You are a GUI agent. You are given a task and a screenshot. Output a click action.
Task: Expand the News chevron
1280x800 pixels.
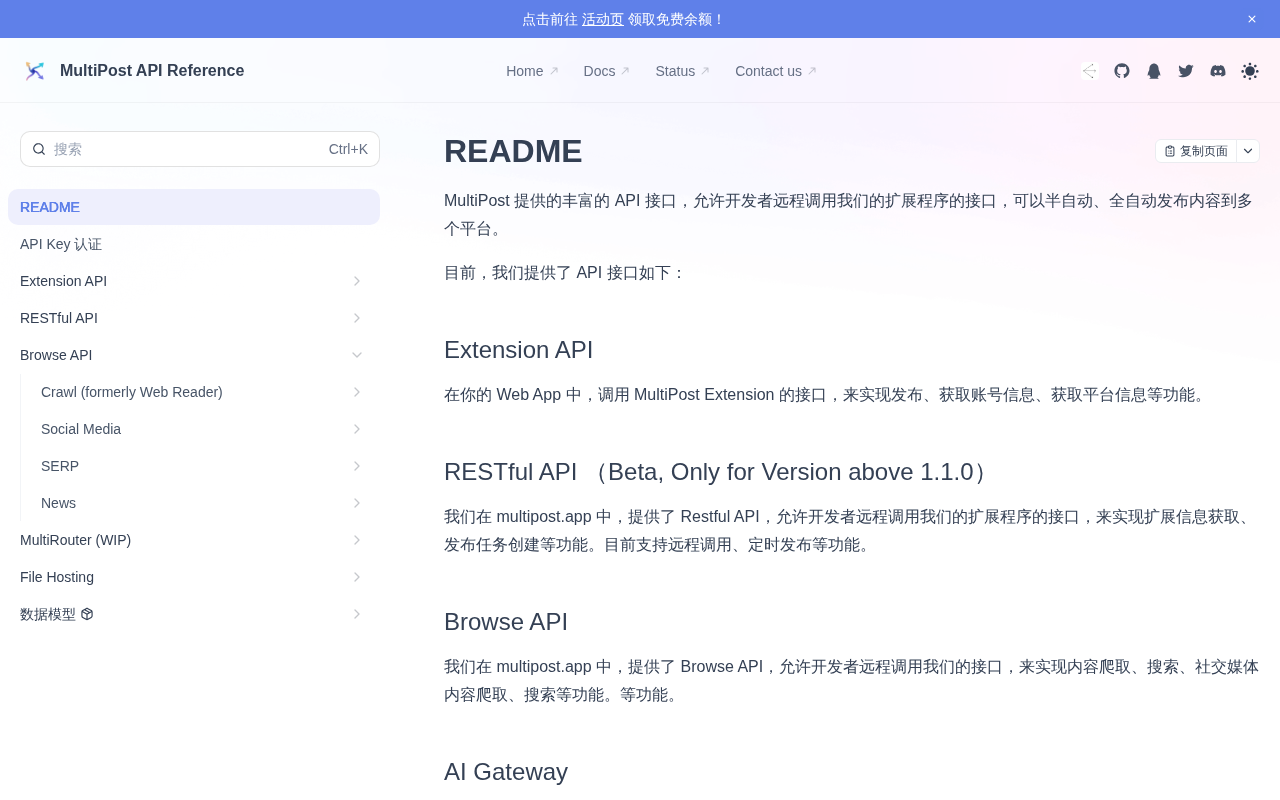click(x=357, y=503)
